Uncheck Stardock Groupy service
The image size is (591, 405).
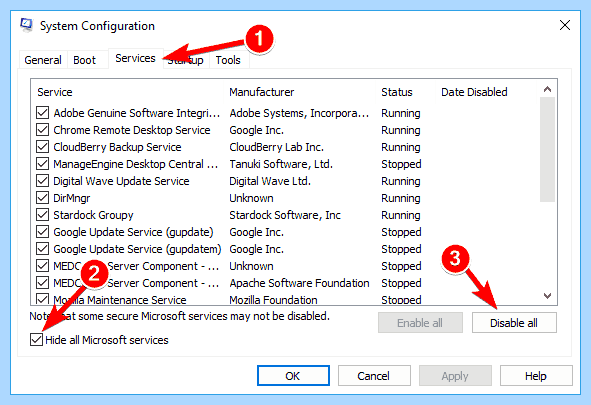42,215
